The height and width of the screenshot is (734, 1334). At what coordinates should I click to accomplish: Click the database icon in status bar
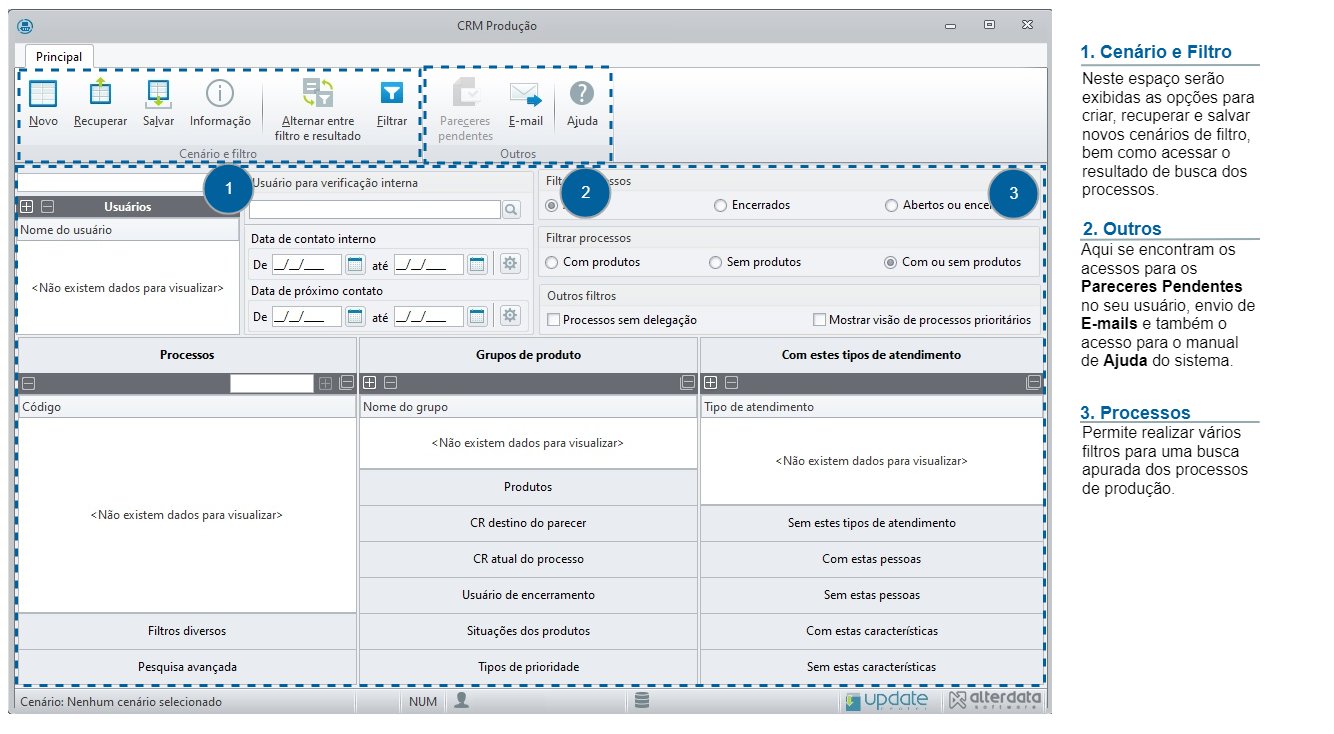pos(642,701)
